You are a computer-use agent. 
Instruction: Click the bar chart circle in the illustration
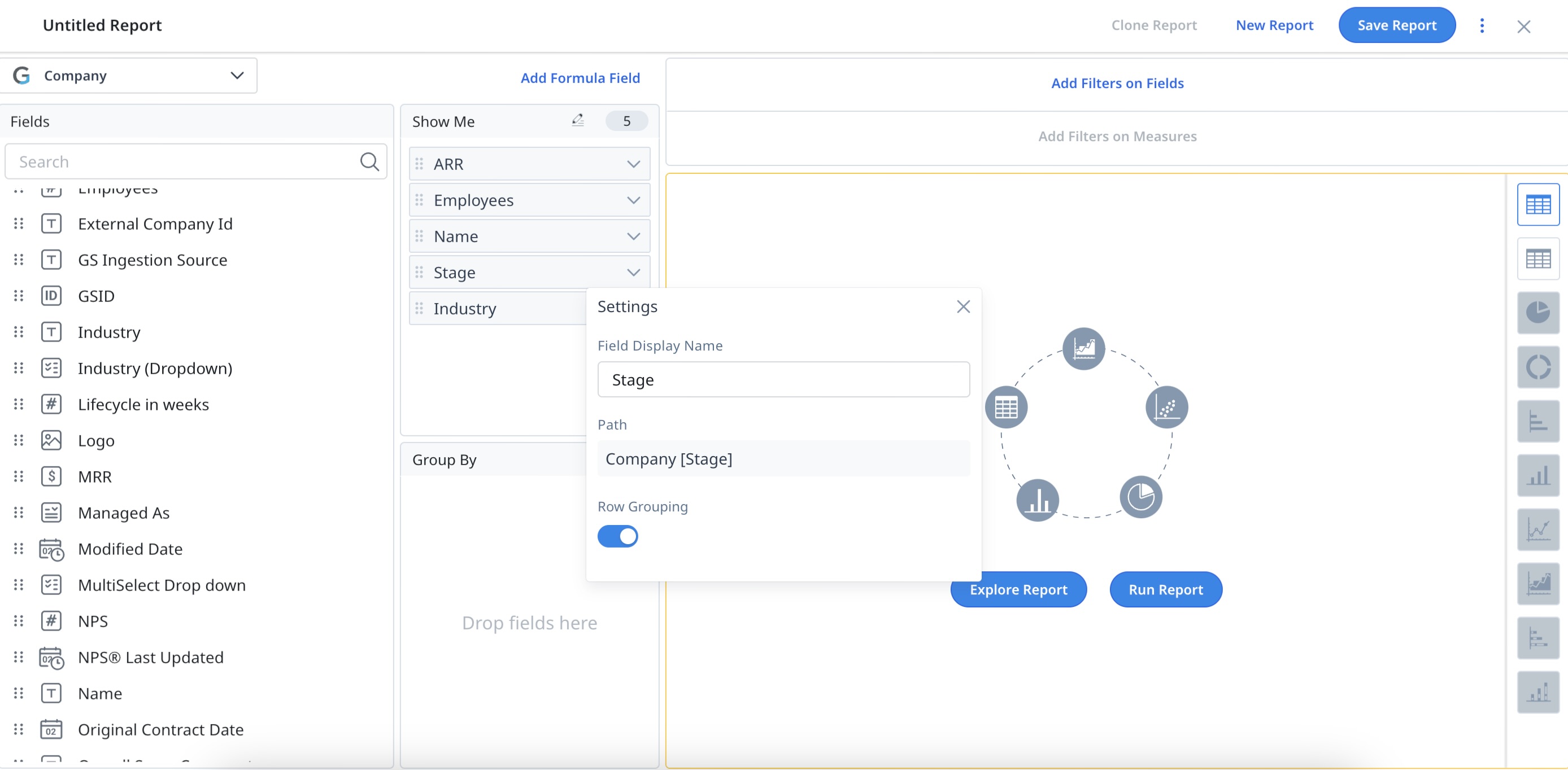tap(1037, 501)
